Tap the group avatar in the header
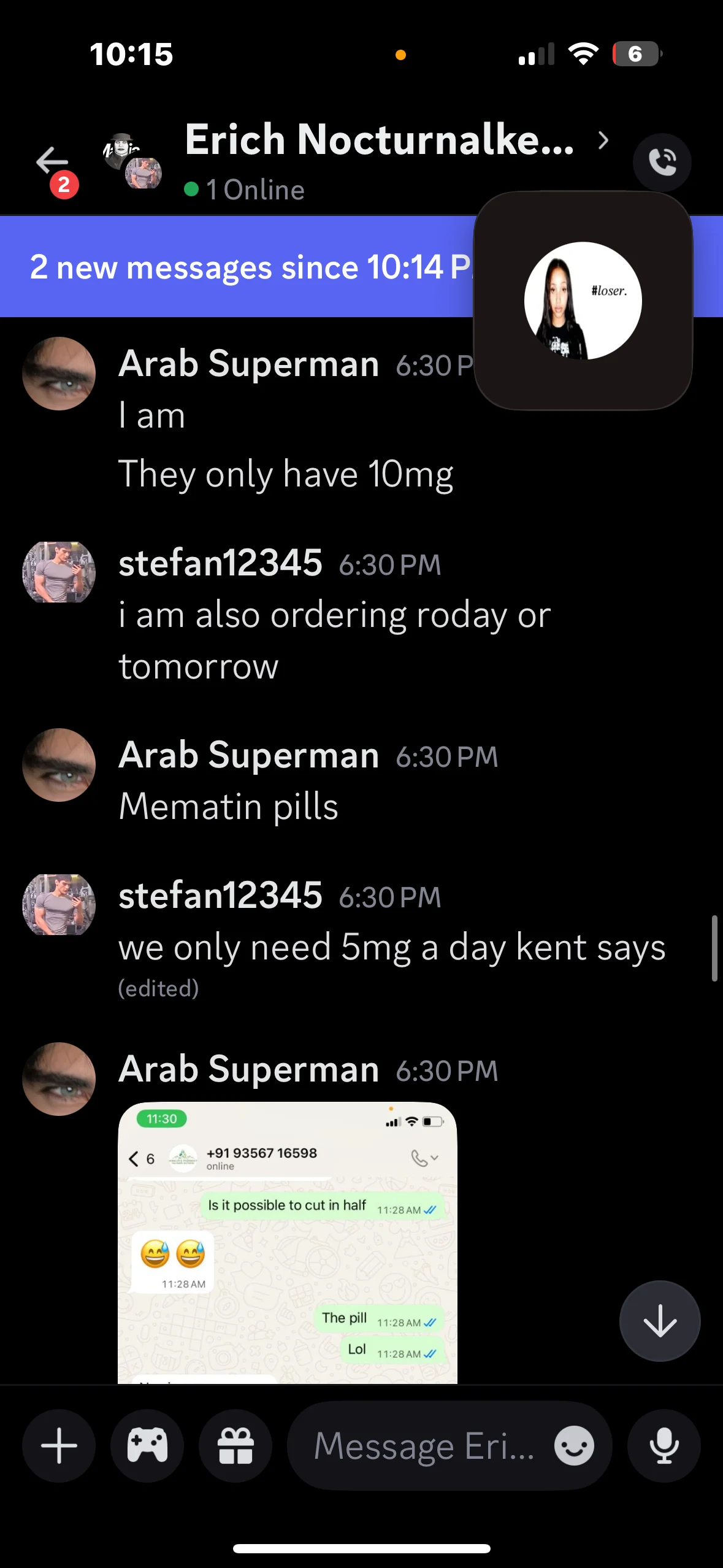Viewport: 723px width, 1568px height. pyautogui.click(x=132, y=161)
